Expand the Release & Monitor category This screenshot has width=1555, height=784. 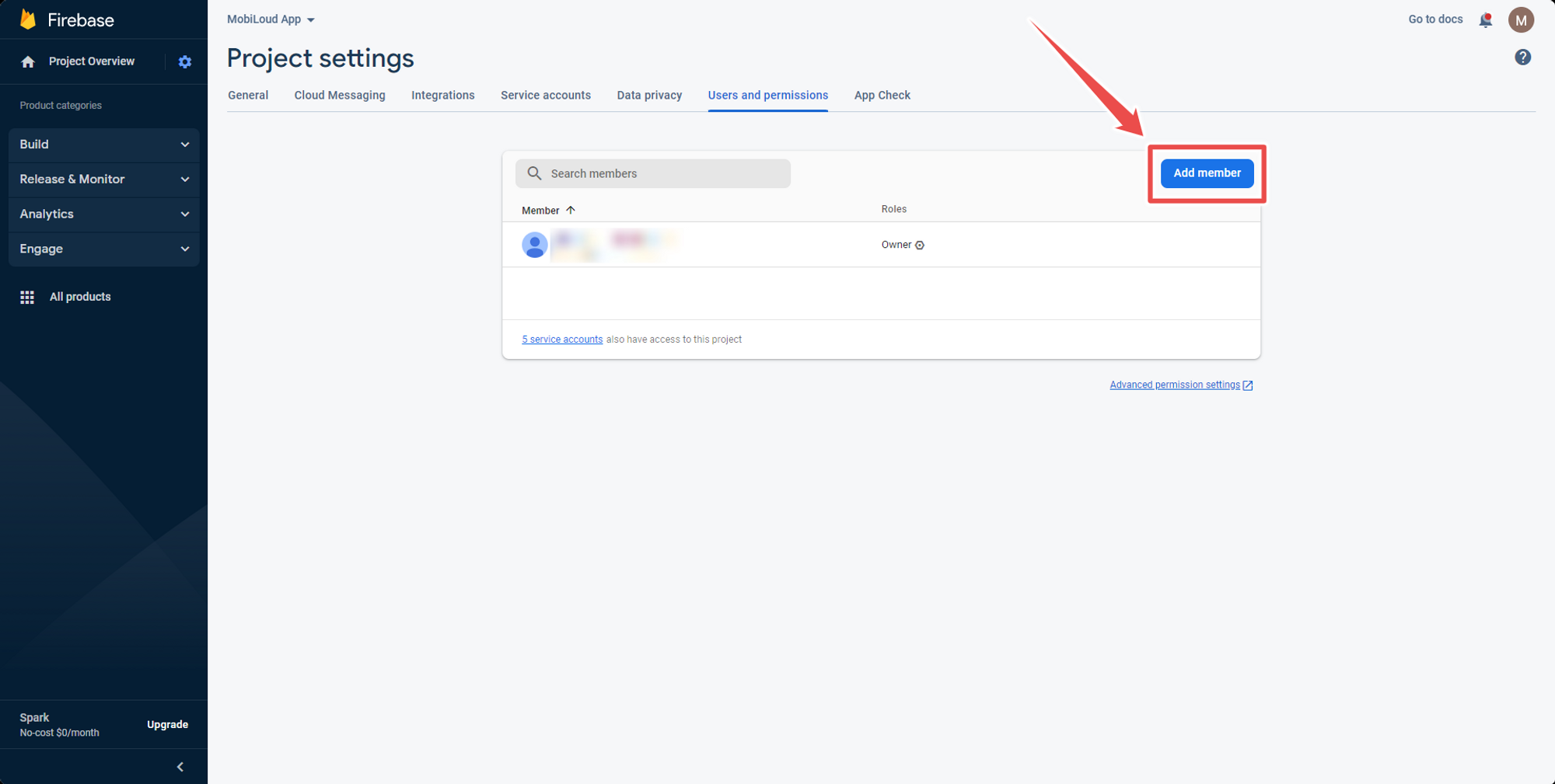[104, 179]
